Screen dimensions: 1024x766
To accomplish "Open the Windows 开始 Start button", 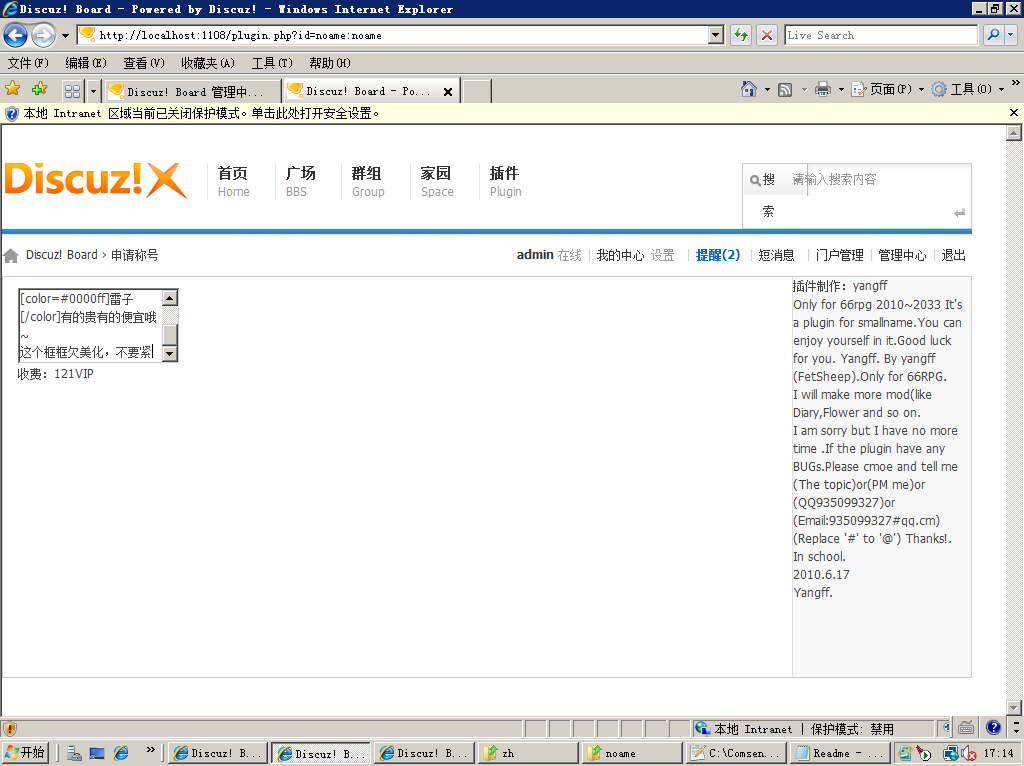I will click(x=25, y=753).
